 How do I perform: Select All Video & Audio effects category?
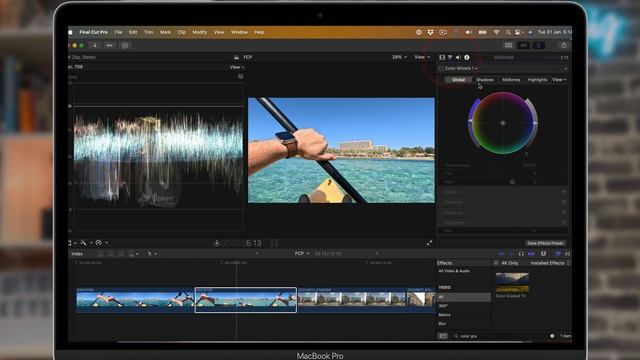(454, 271)
